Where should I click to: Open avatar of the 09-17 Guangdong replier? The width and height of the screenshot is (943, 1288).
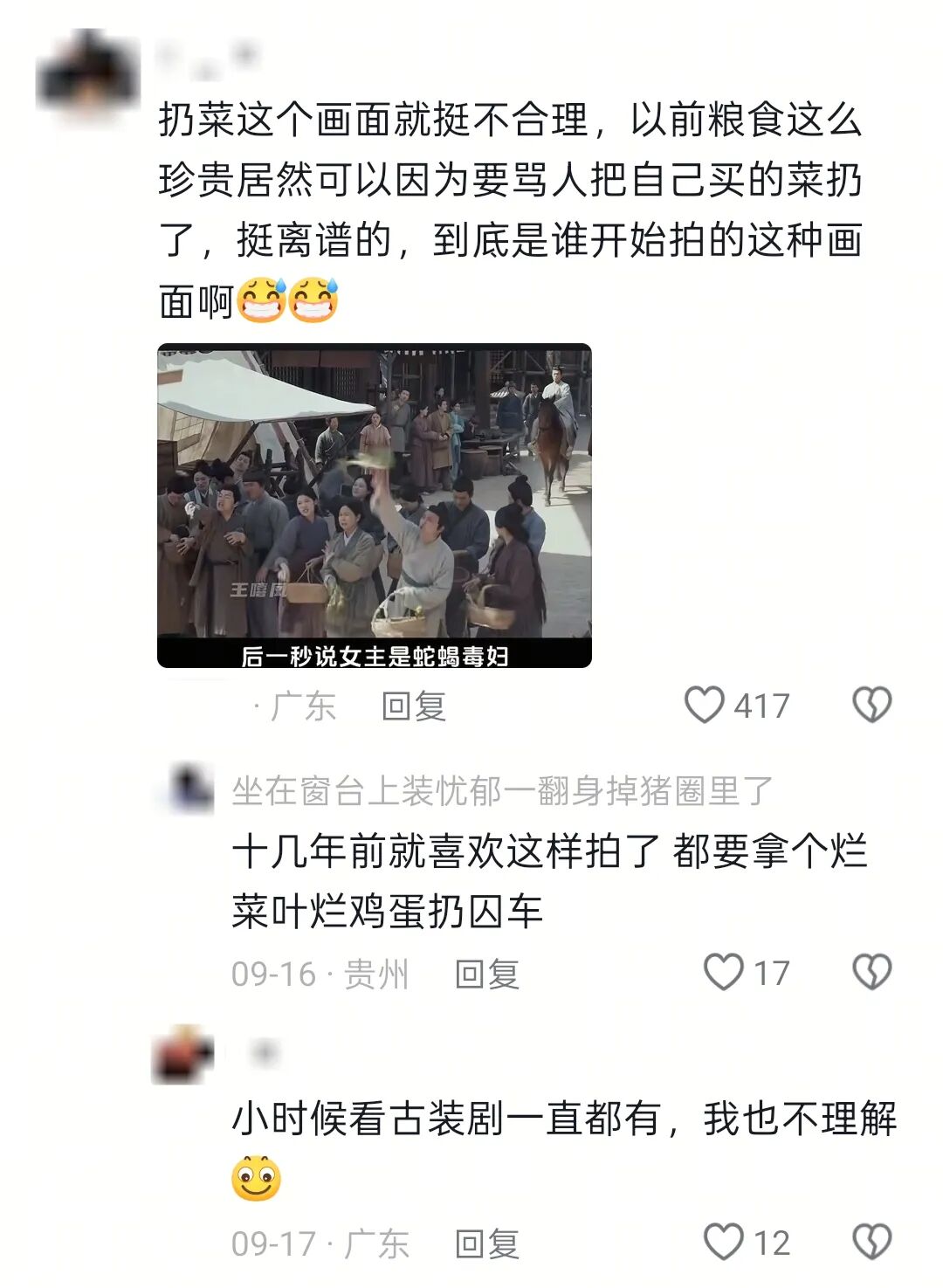point(183,1055)
